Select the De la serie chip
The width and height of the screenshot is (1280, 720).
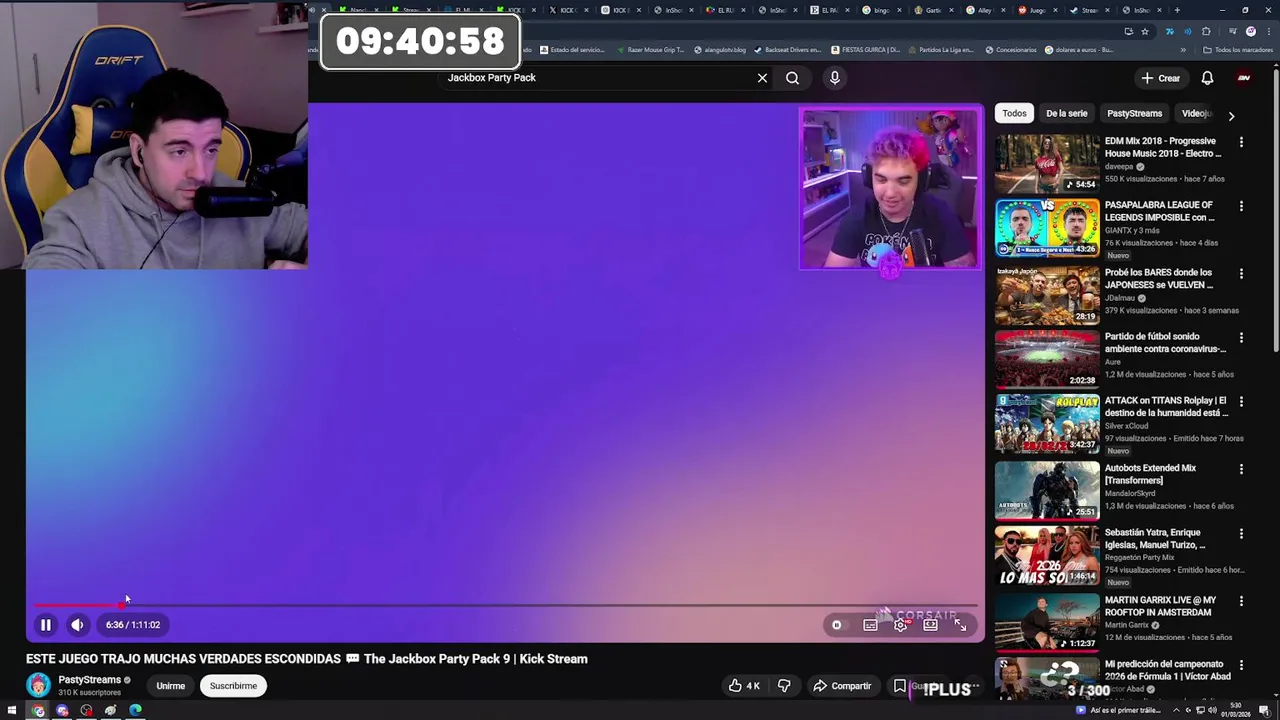click(x=1066, y=114)
